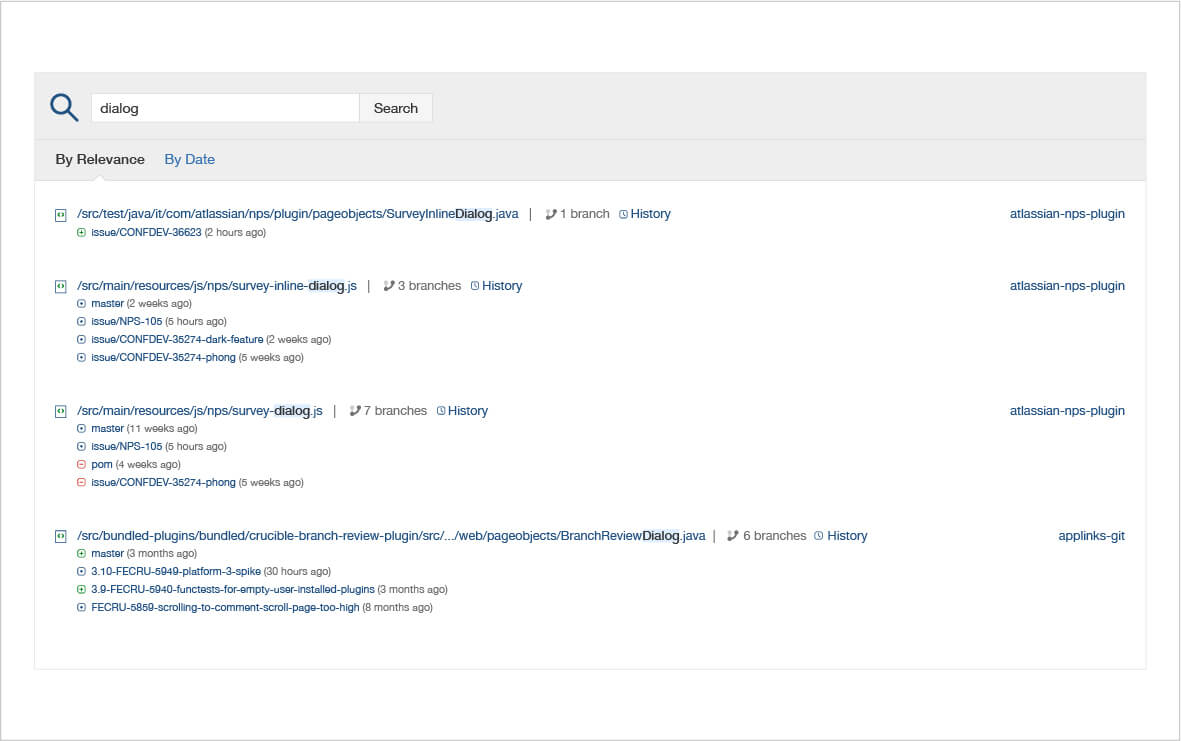1181x741 pixels.
Task: Click the file icon beside survey-inline-dialog.js
Action: click(61, 286)
